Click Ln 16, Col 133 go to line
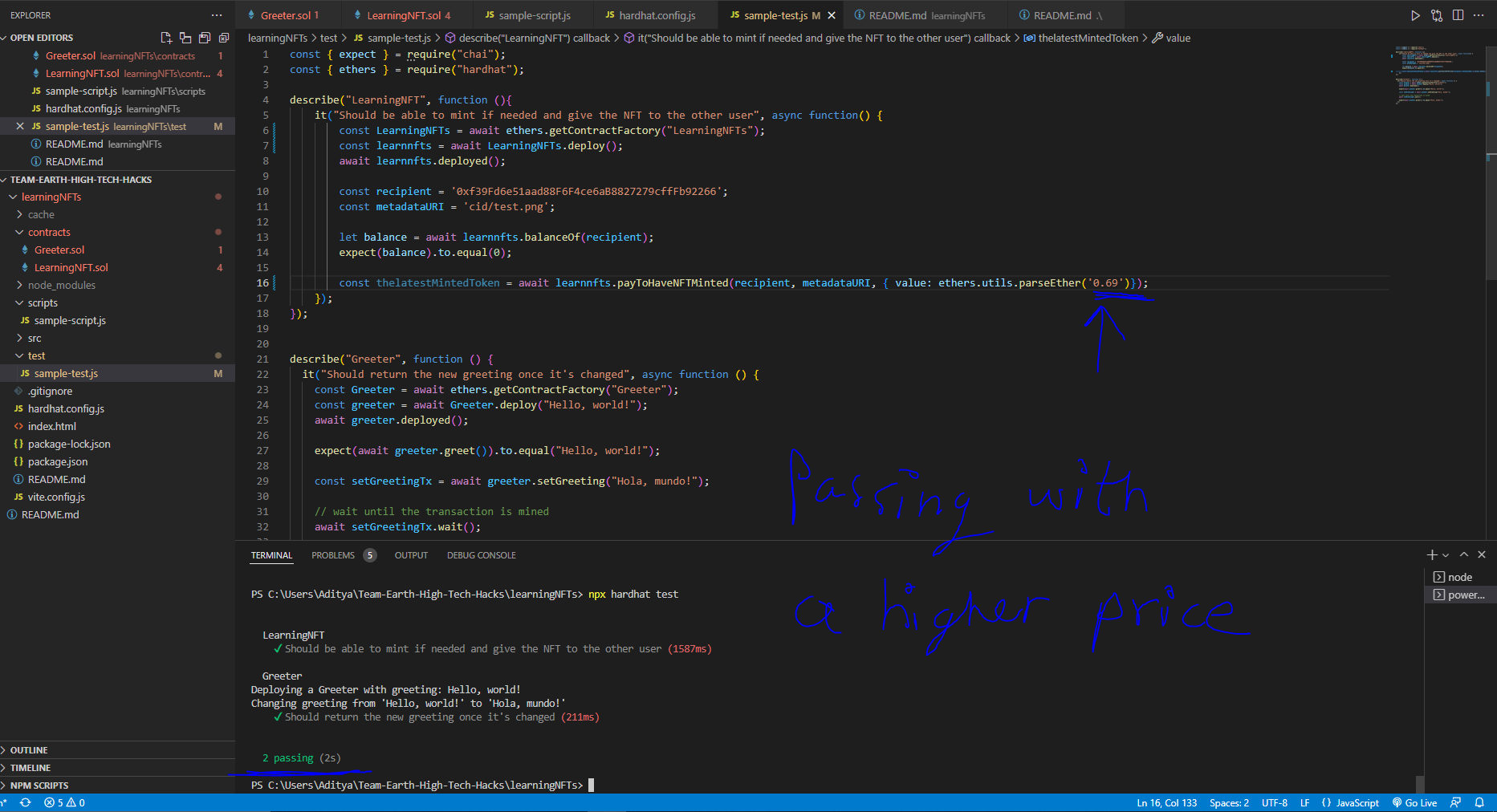This screenshot has width=1497, height=812. click(1166, 802)
